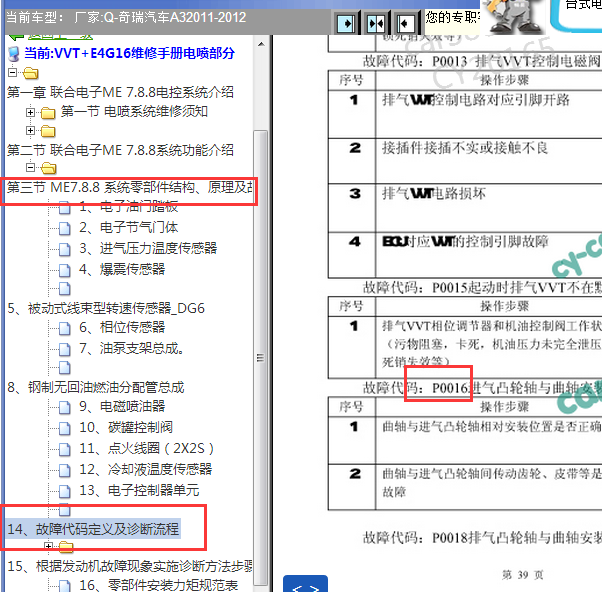Collapse the 第三节 ME7.8.8 section node
This screenshot has width=602, height=592.
point(30,167)
